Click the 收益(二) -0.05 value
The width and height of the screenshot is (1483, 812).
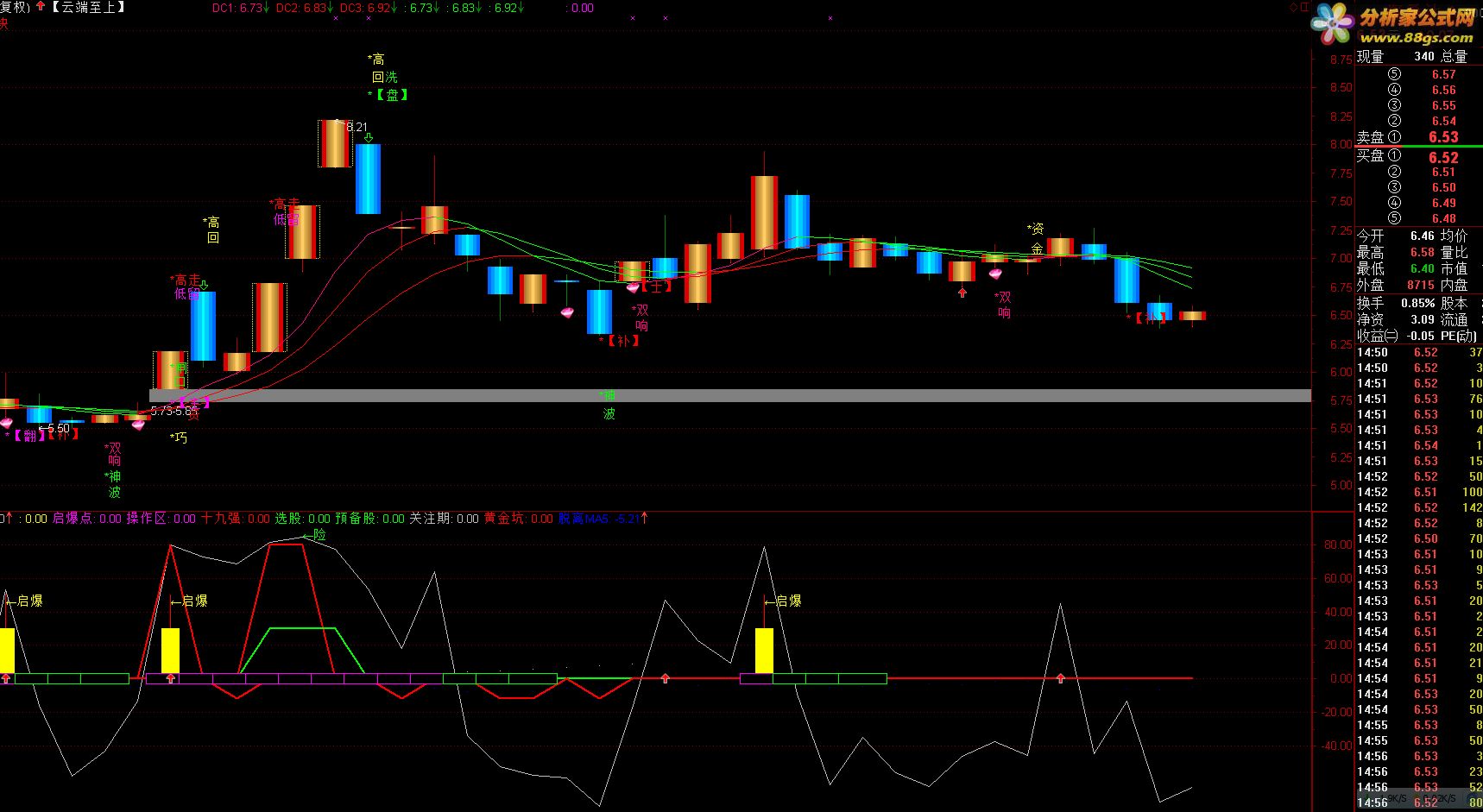point(1421,336)
